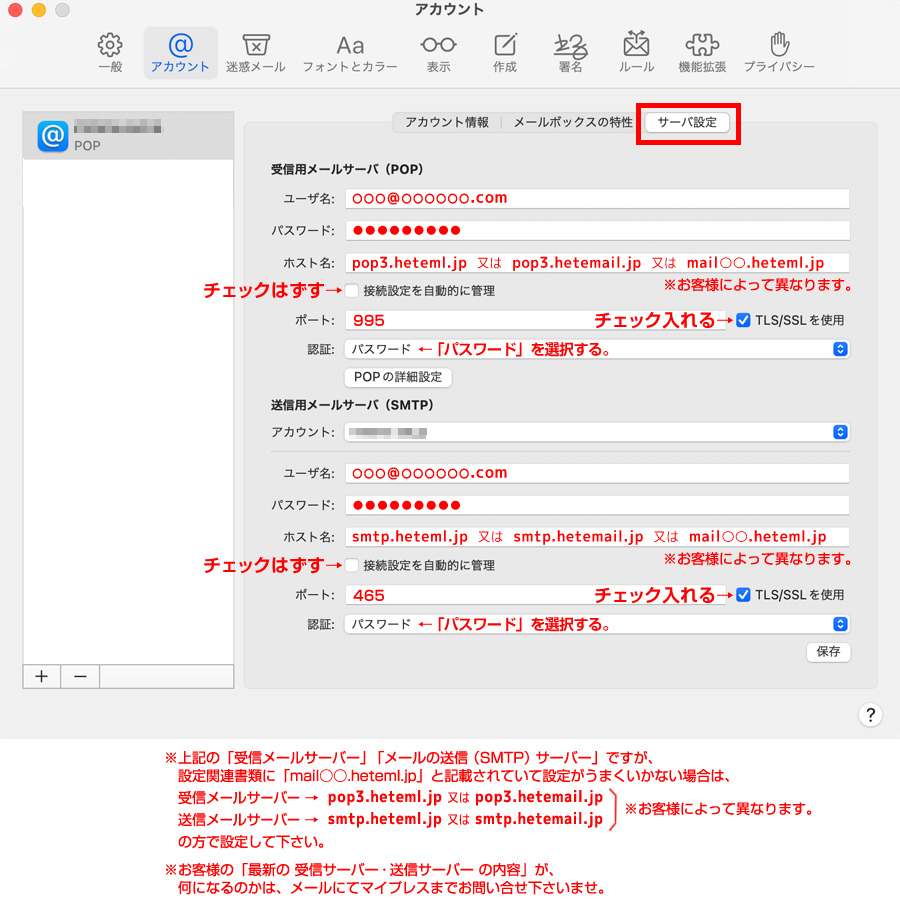Open the 一般 (General) preferences icon
This screenshot has width=900, height=915.
coord(110,52)
